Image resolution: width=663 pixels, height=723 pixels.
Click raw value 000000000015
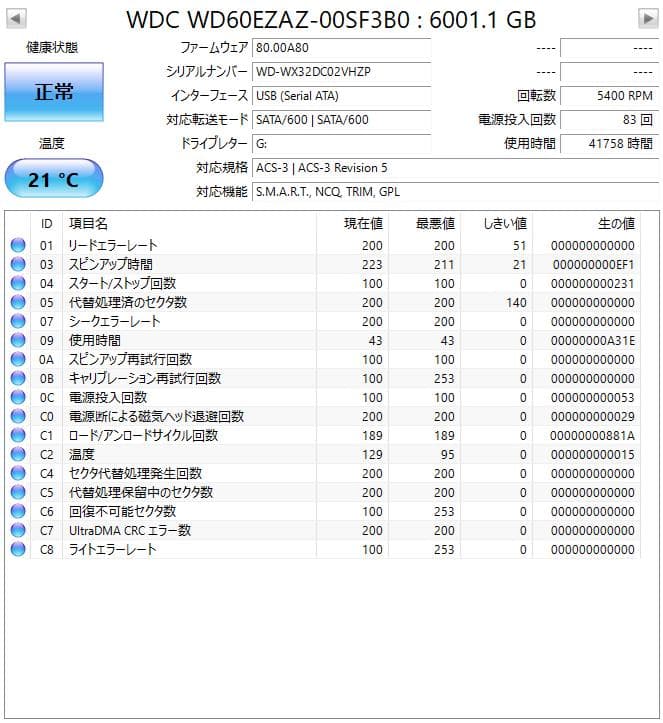pyautogui.click(x=592, y=454)
